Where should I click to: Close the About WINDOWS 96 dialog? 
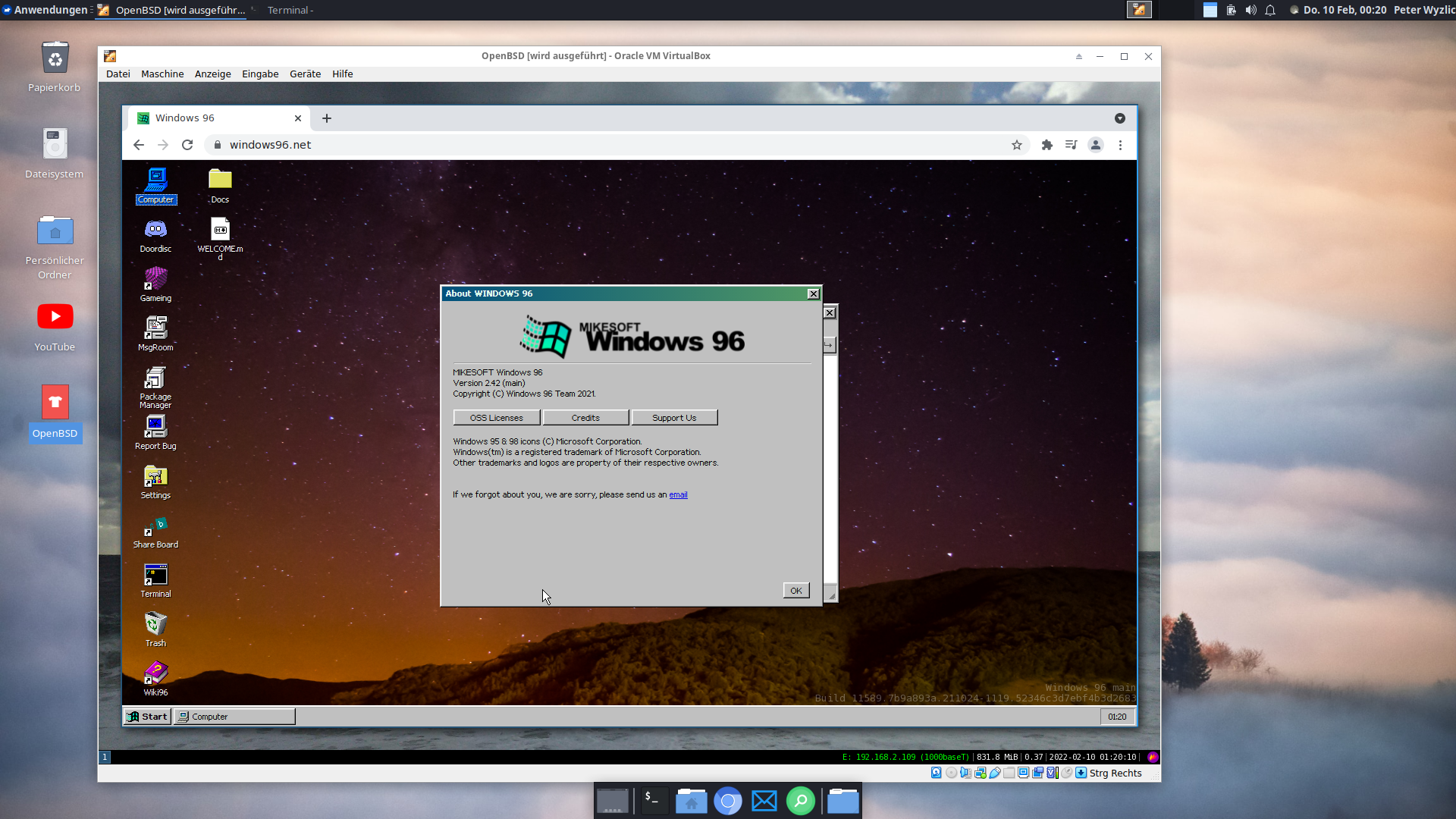[813, 293]
